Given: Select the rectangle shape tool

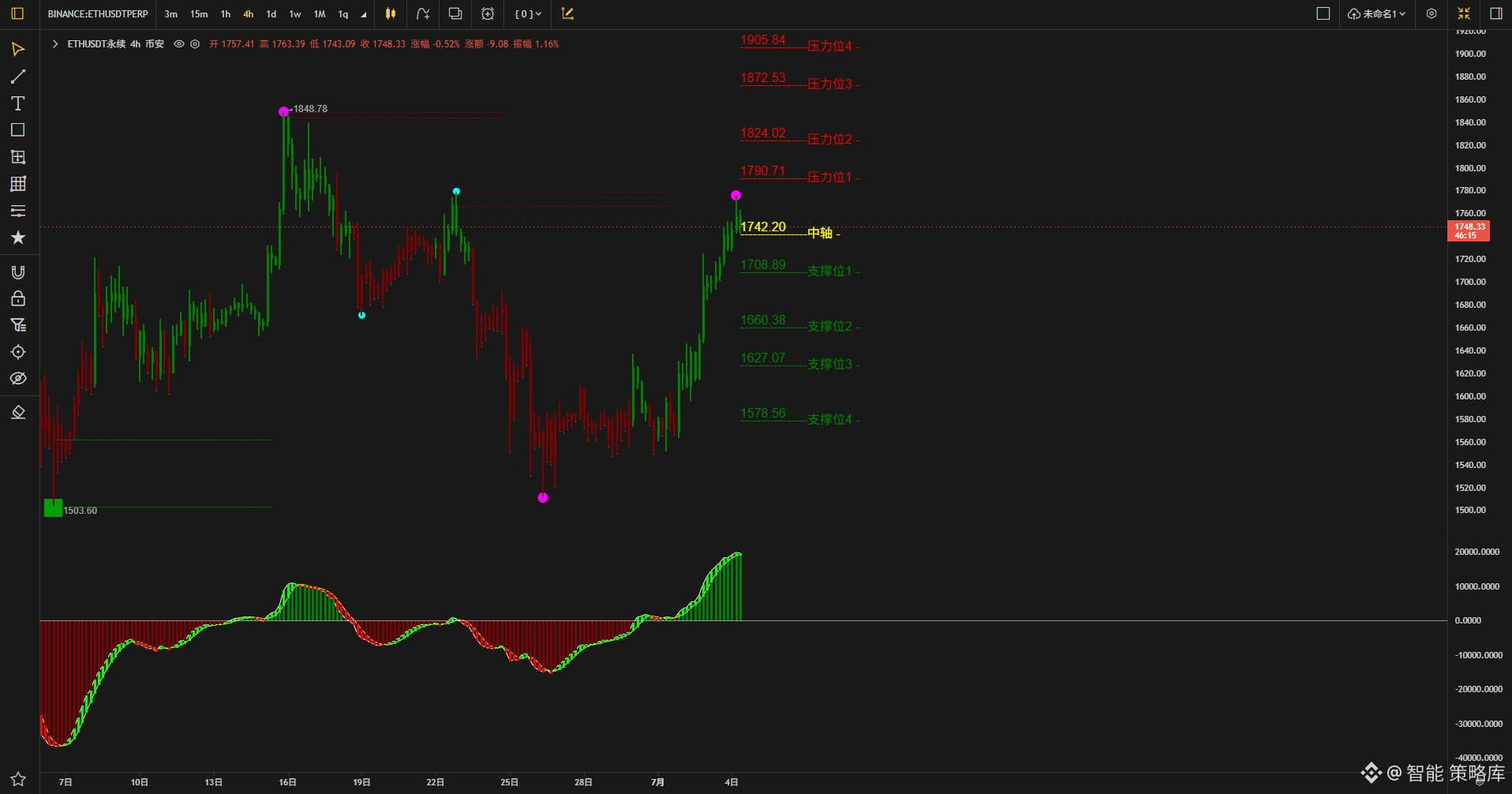Looking at the screenshot, I should coord(18,130).
